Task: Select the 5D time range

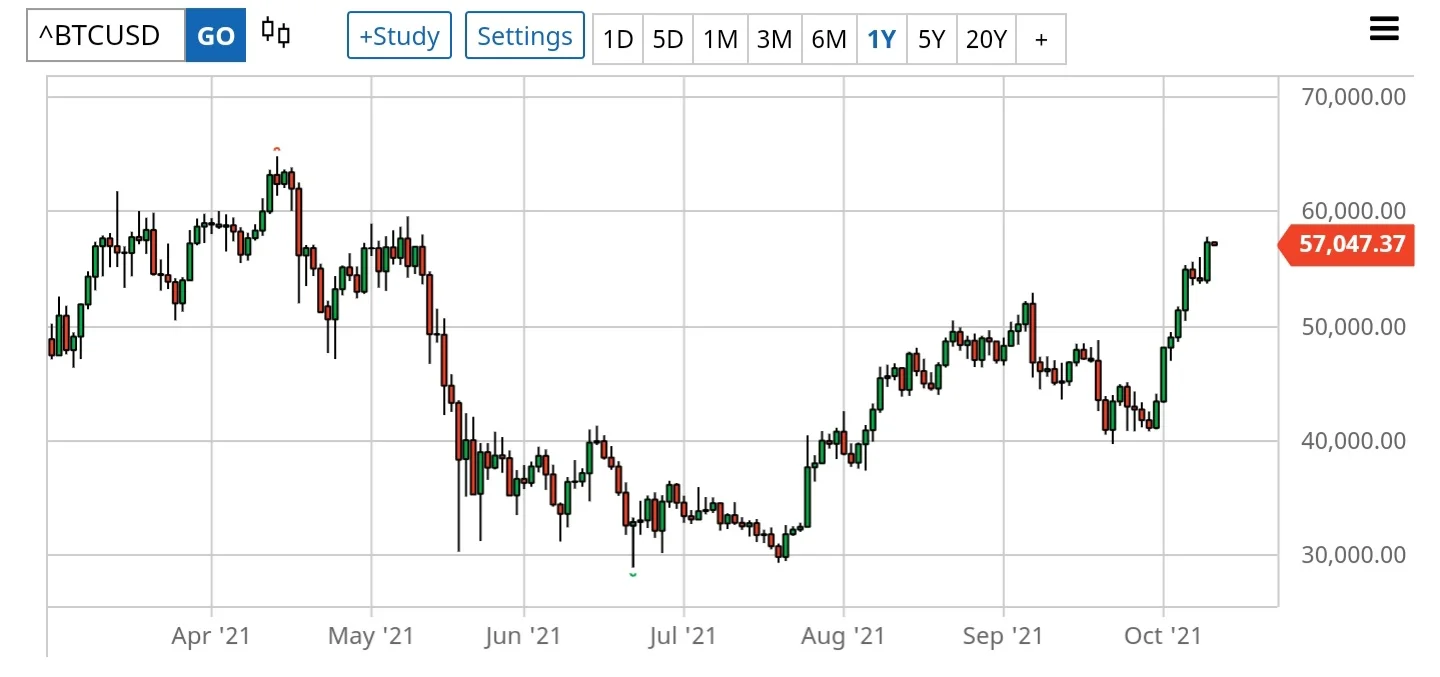Action: coord(668,39)
